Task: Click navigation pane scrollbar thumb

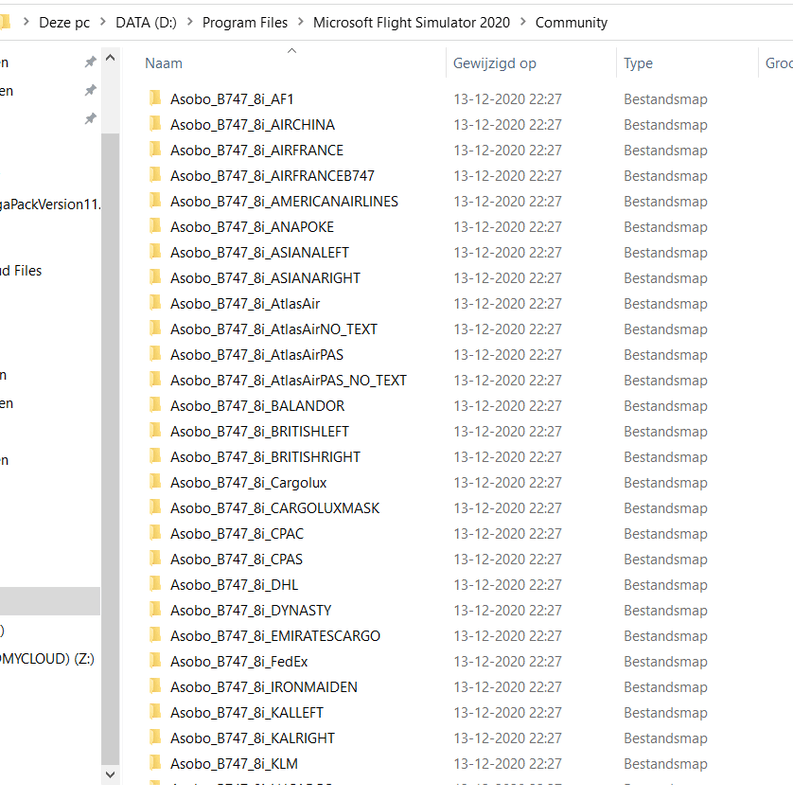Action: tap(110, 449)
